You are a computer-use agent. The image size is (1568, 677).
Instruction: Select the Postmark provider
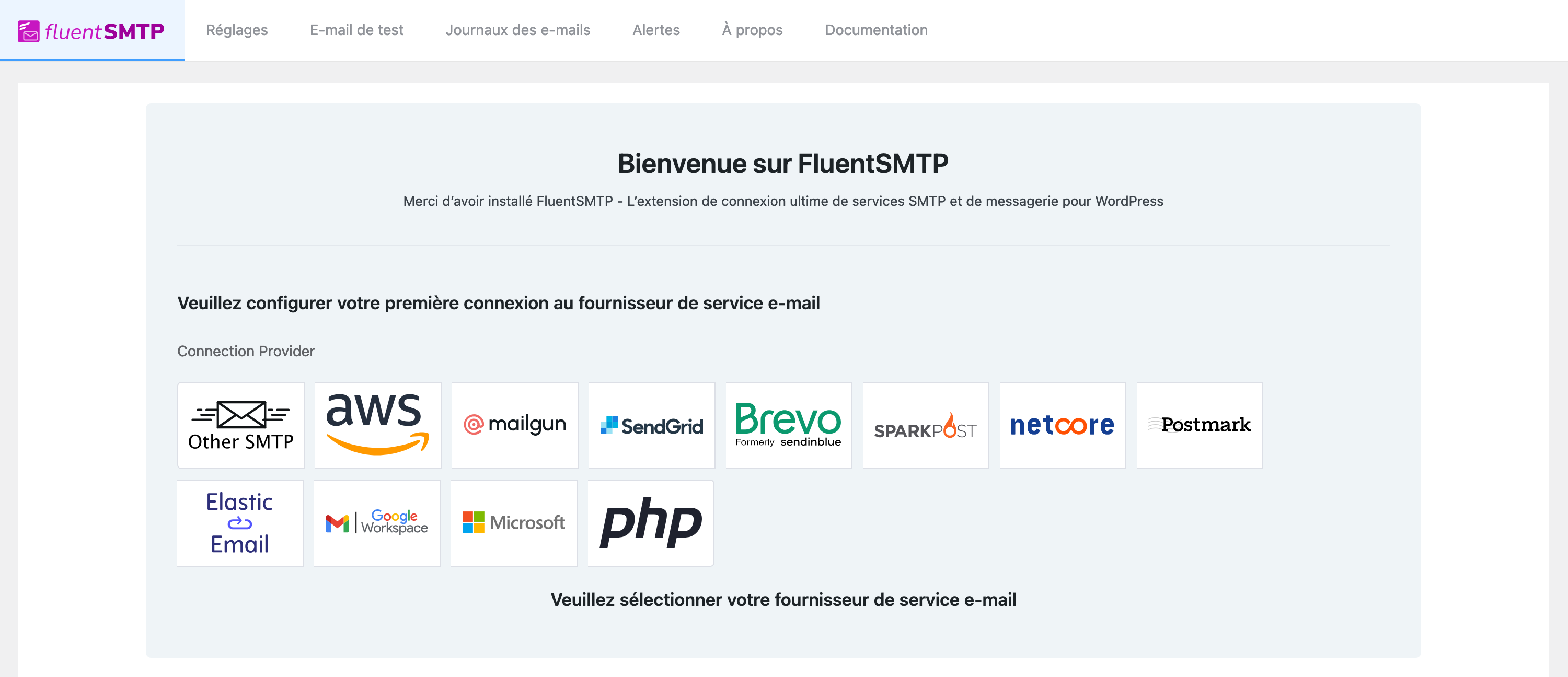pyautogui.click(x=1199, y=425)
